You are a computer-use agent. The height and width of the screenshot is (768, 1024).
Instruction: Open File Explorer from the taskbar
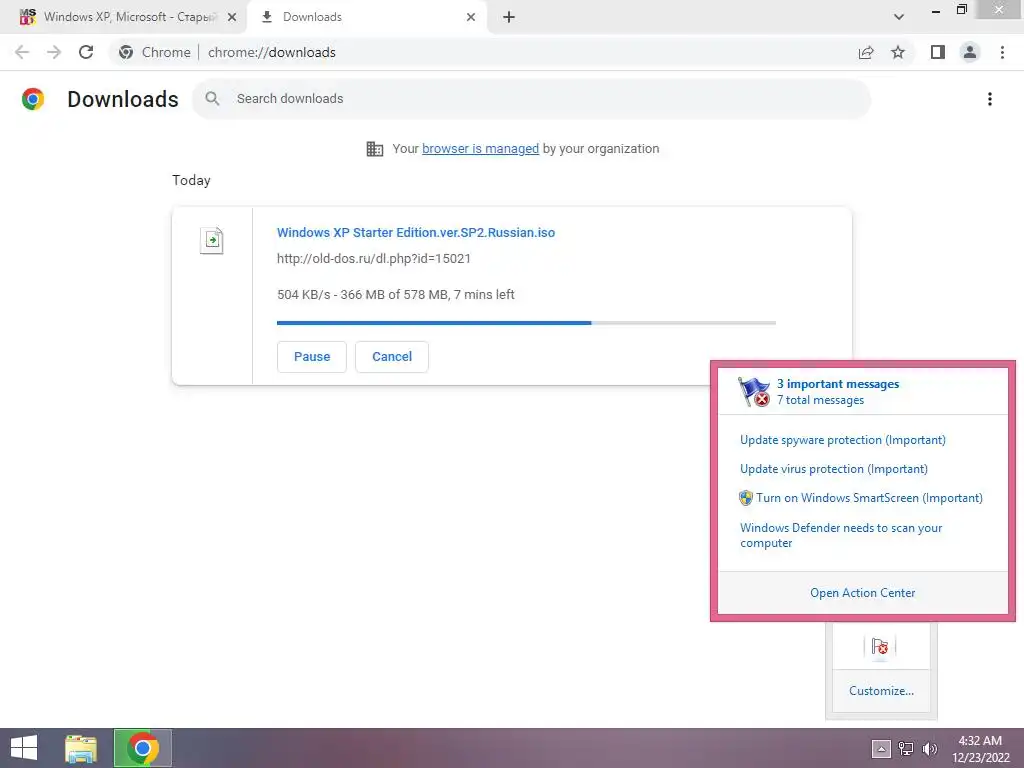[x=81, y=748]
